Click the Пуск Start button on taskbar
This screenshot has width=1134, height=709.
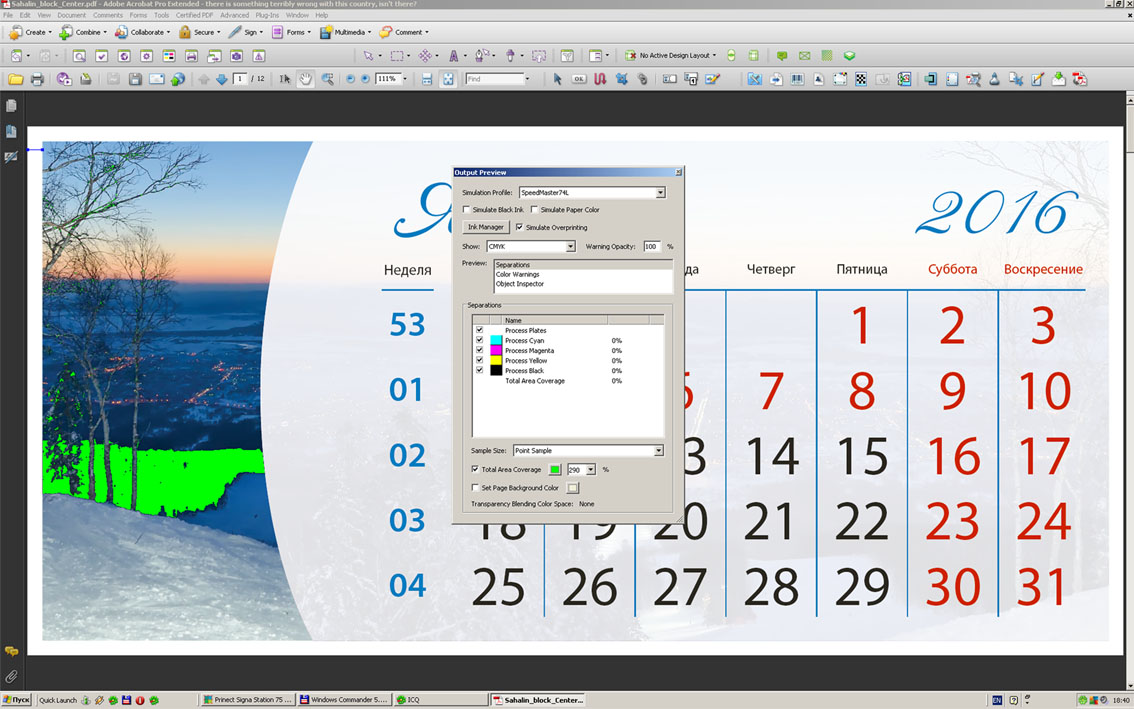(16, 700)
